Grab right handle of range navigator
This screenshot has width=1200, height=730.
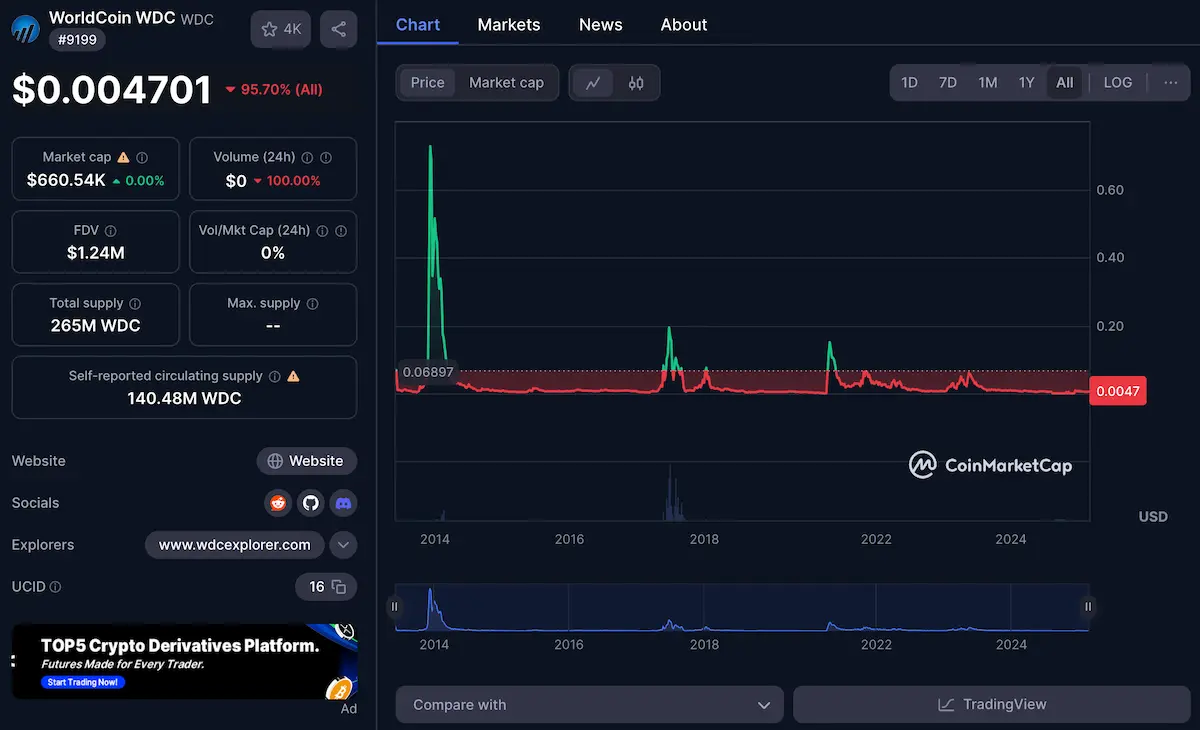[1088, 606]
